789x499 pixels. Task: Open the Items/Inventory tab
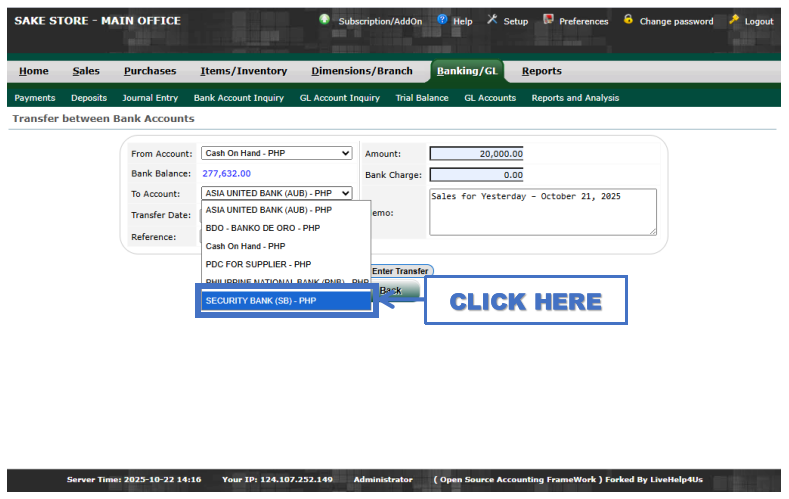[243, 71]
